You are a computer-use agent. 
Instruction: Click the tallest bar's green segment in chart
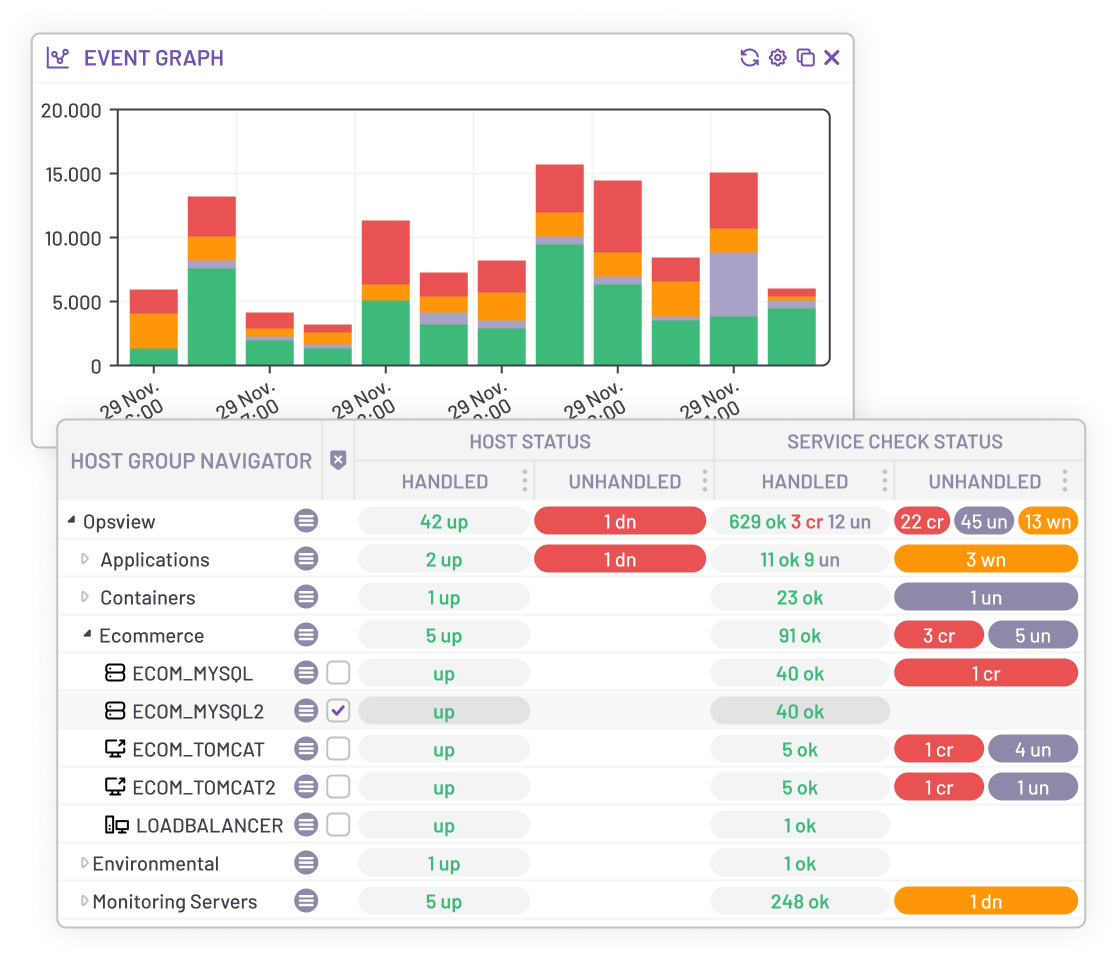(x=559, y=304)
